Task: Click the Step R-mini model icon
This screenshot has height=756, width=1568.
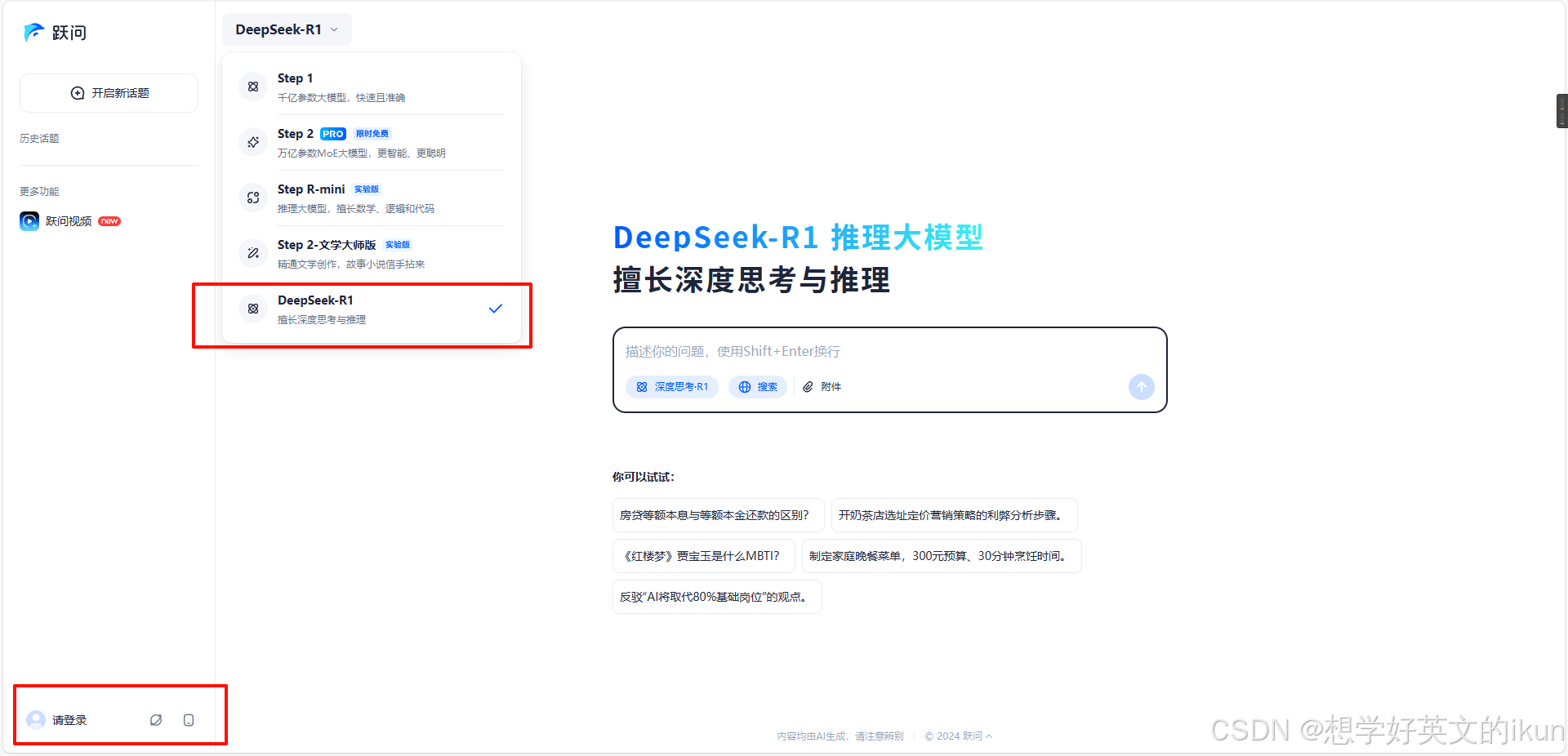Action: pyautogui.click(x=253, y=198)
